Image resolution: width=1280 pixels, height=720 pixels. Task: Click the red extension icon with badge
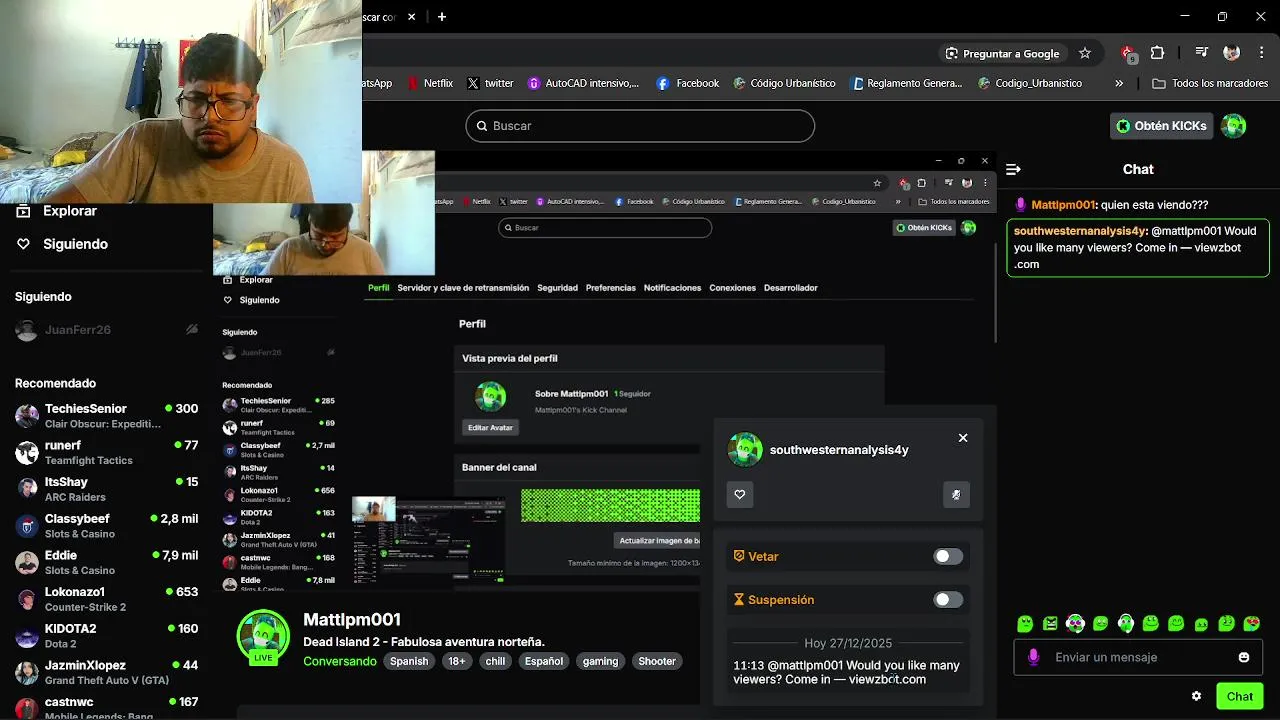click(1129, 54)
